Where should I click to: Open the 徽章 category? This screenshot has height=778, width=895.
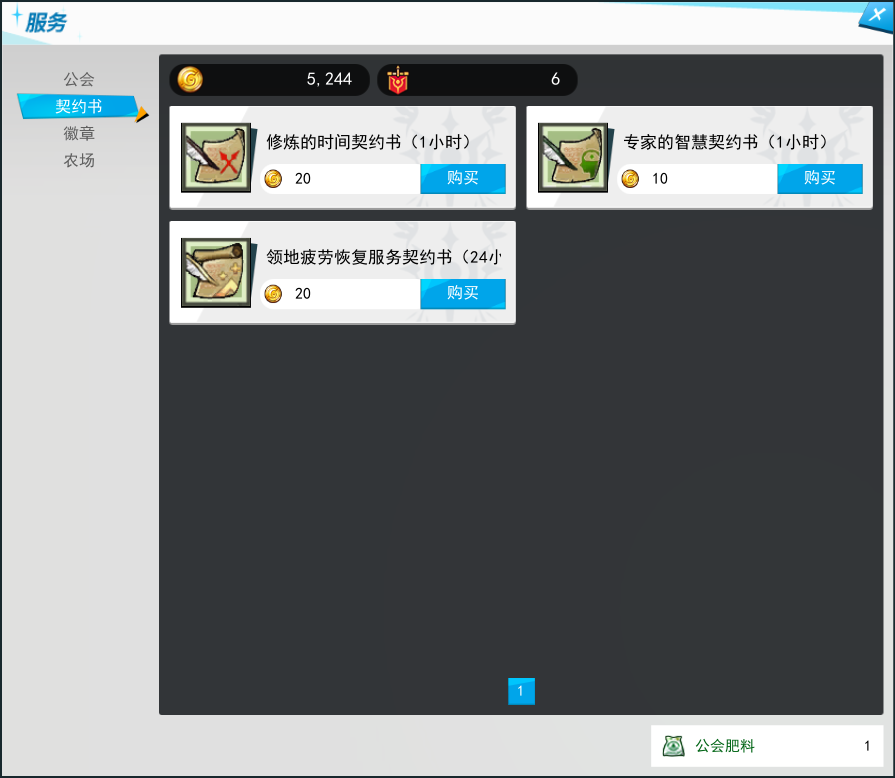pyautogui.click(x=79, y=134)
